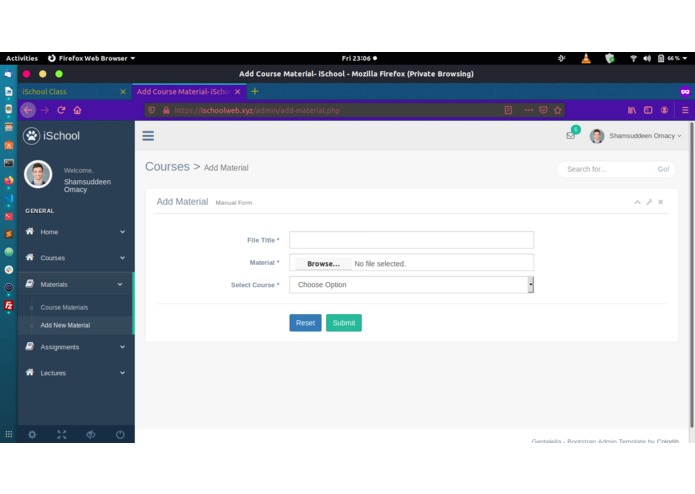Image resolution: width=695 pixels, height=494 pixels.
Task: Close the iSchool Class tab
Action: pos(123,92)
